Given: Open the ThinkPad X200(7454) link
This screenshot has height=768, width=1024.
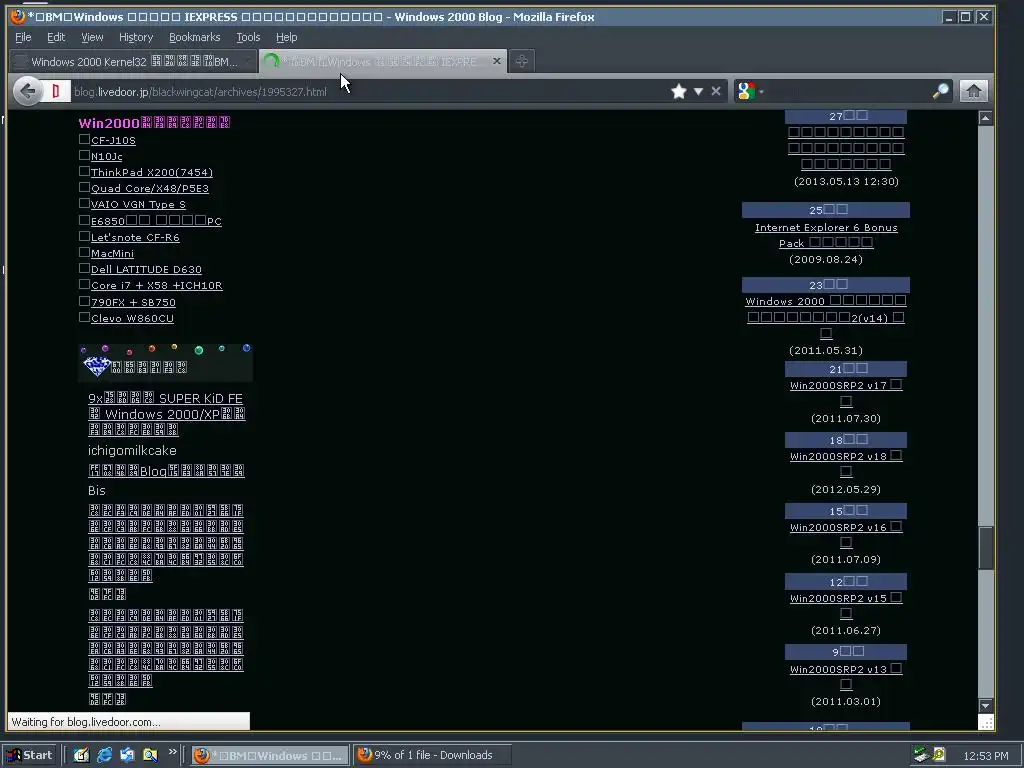Looking at the screenshot, I should coord(152,172).
